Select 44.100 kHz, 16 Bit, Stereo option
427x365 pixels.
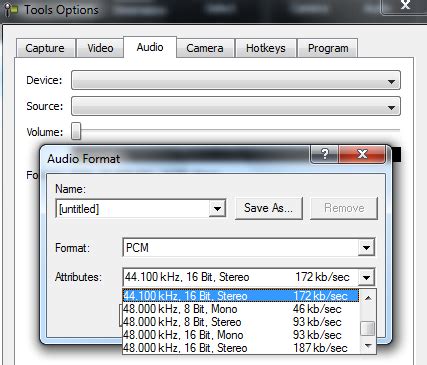coord(241,296)
